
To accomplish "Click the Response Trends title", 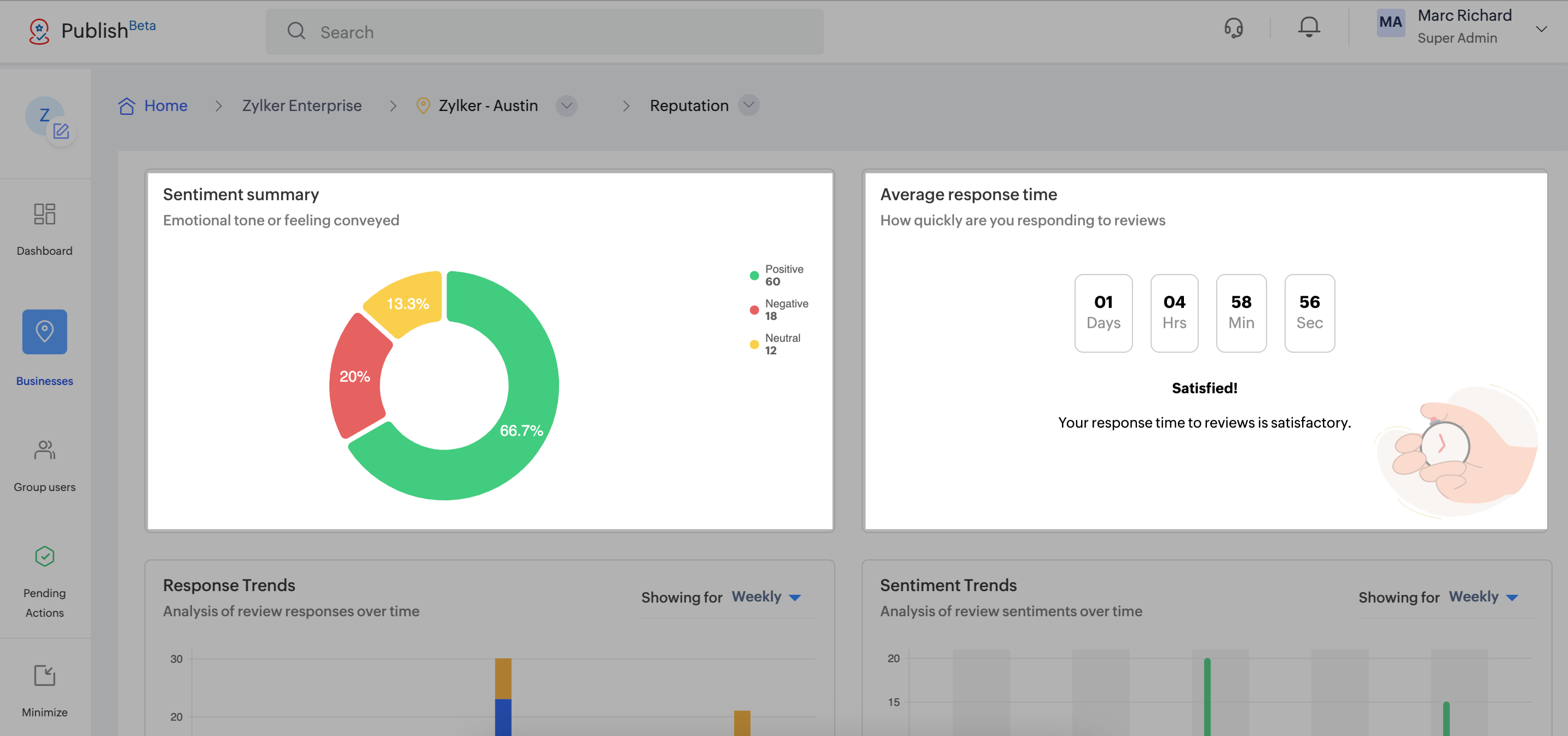I will pyautogui.click(x=229, y=585).
